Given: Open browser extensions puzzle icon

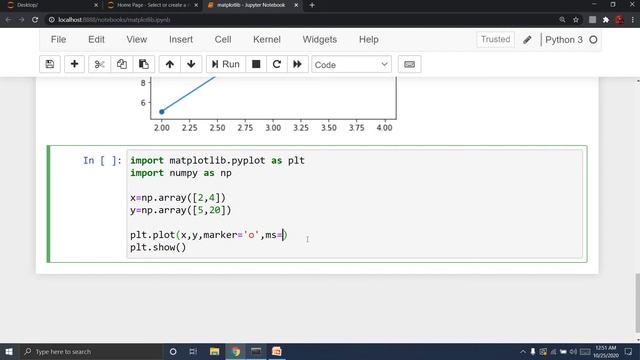Looking at the screenshot, I should click(606, 20).
